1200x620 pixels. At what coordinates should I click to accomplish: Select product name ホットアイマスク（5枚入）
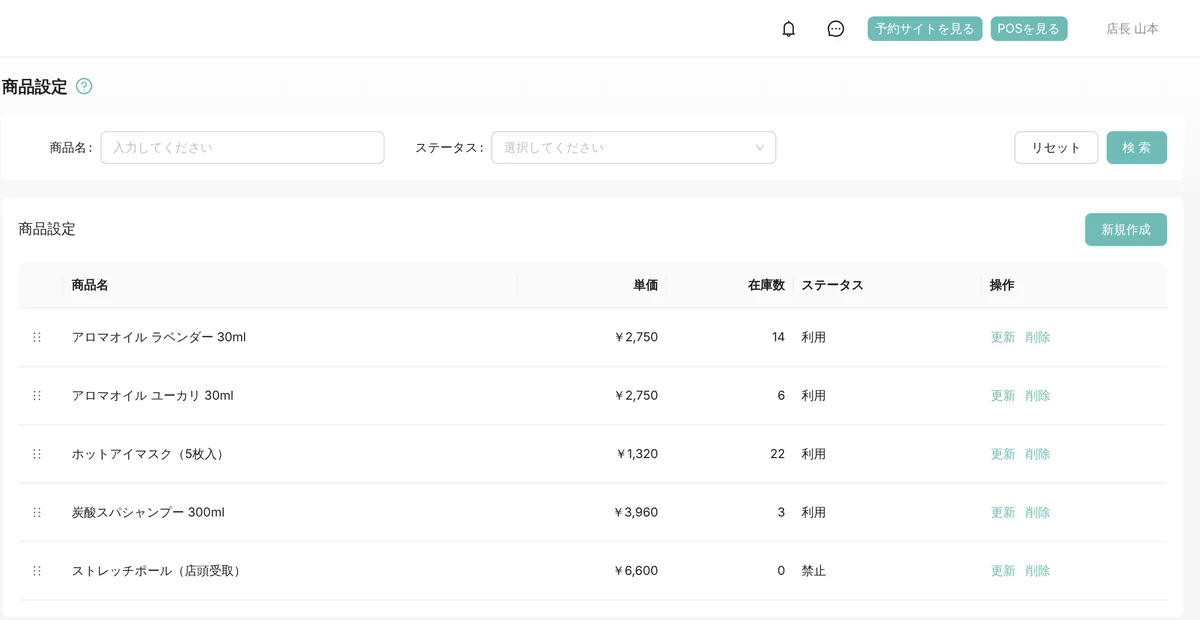click(x=151, y=454)
